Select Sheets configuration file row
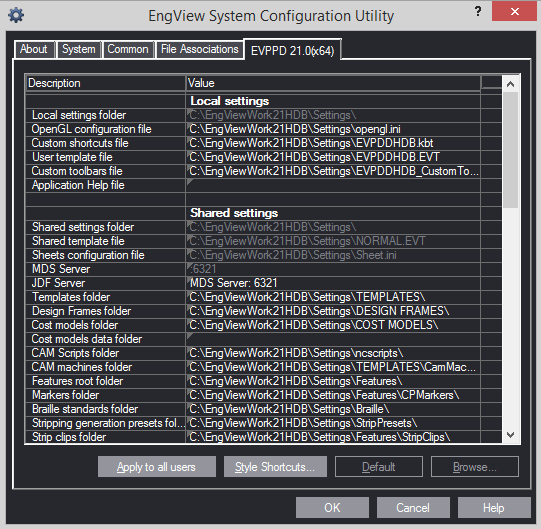This screenshot has height=529, width=541. (253, 255)
